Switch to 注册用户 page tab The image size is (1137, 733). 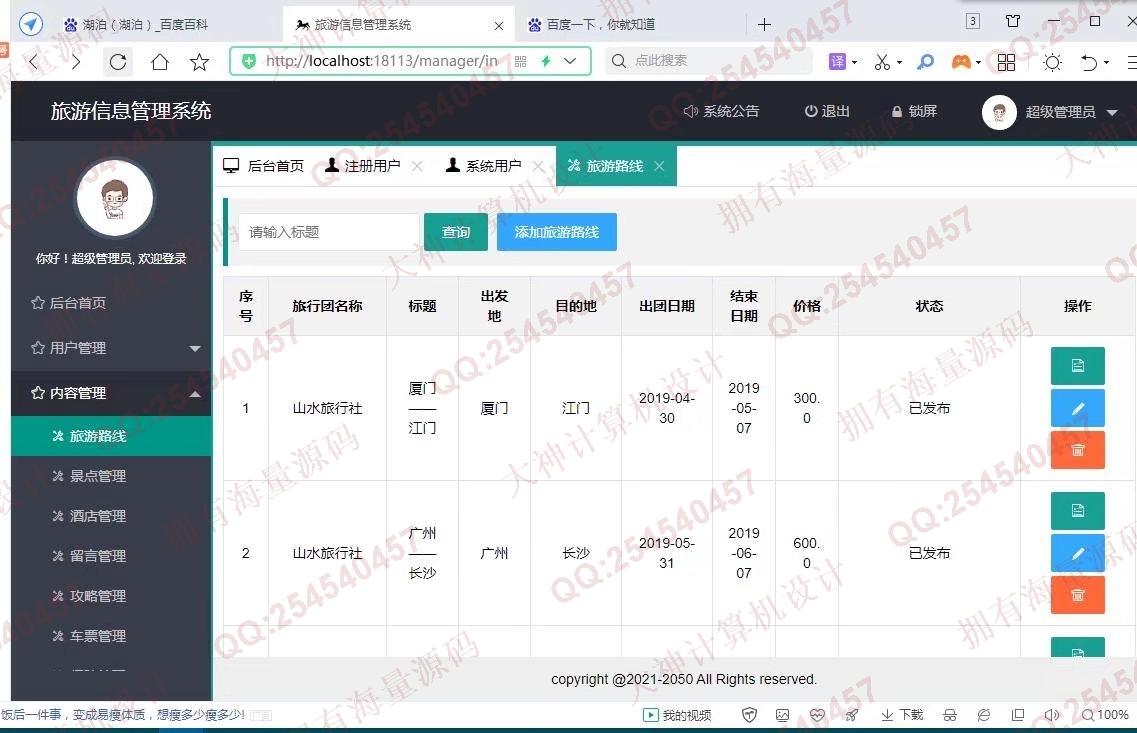pos(363,166)
